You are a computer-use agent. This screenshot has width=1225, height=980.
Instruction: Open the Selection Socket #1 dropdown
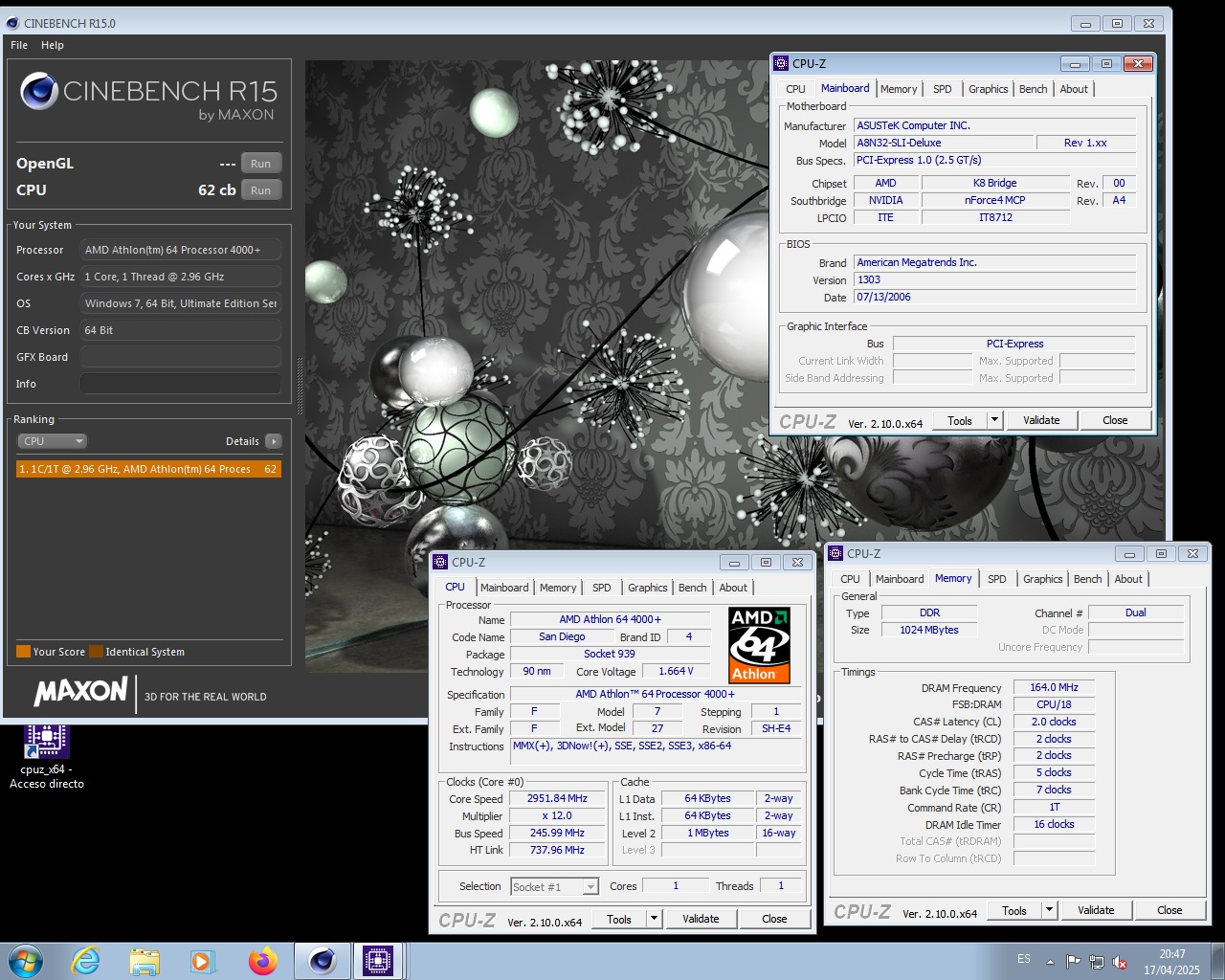[x=554, y=887]
